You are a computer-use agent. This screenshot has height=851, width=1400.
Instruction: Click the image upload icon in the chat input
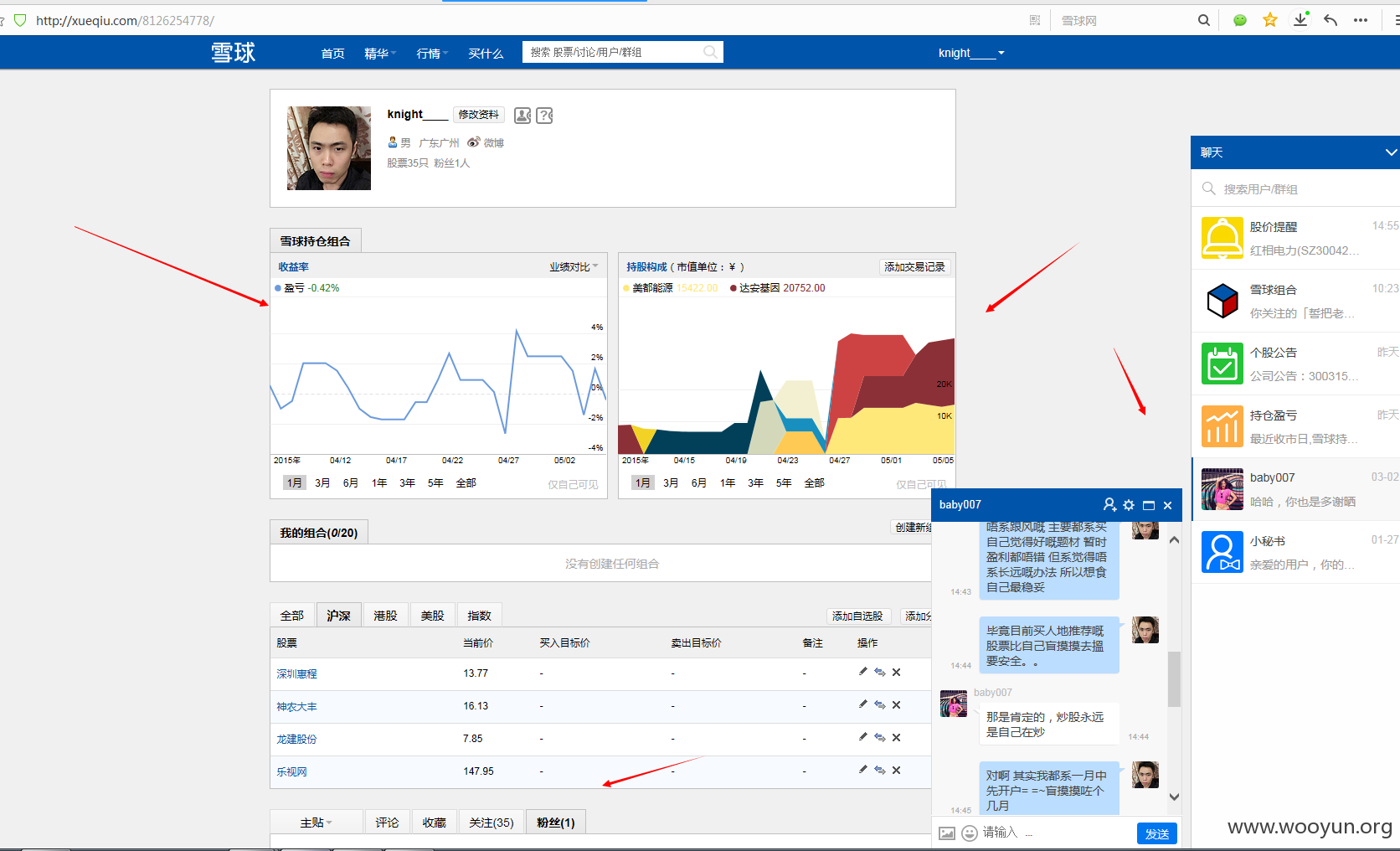947,833
